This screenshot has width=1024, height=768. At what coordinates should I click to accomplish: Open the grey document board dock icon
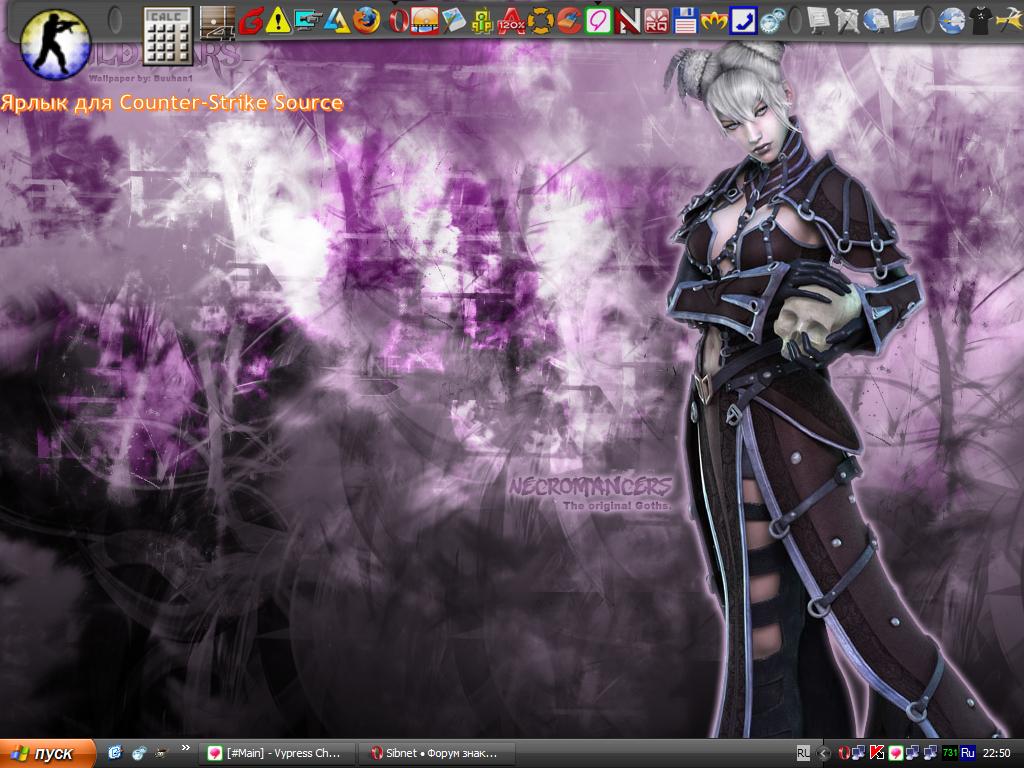(x=818, y=21)
